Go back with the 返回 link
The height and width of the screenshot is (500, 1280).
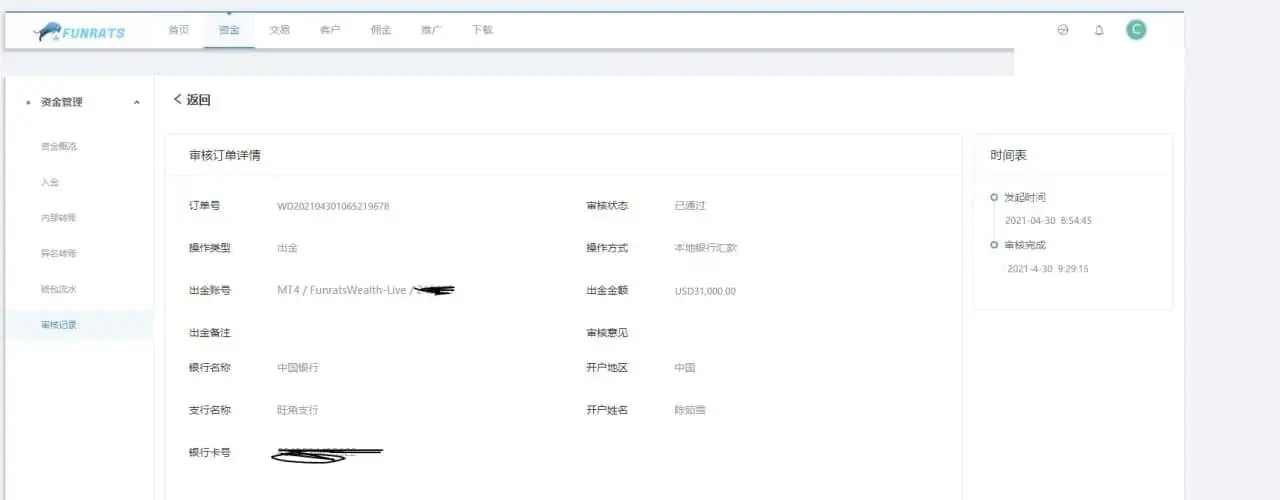tap(192, 99)
